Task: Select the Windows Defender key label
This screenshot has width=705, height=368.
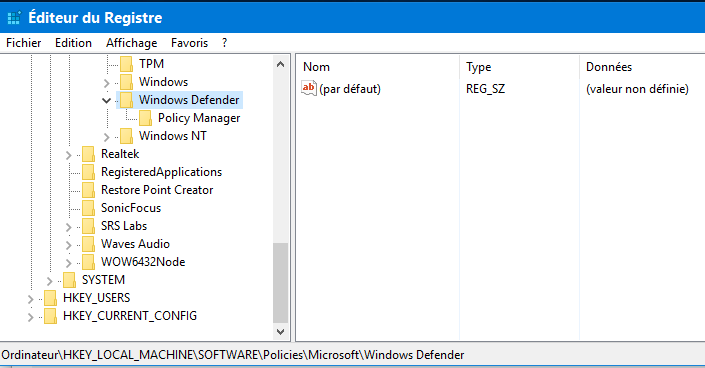Action: 189,100
